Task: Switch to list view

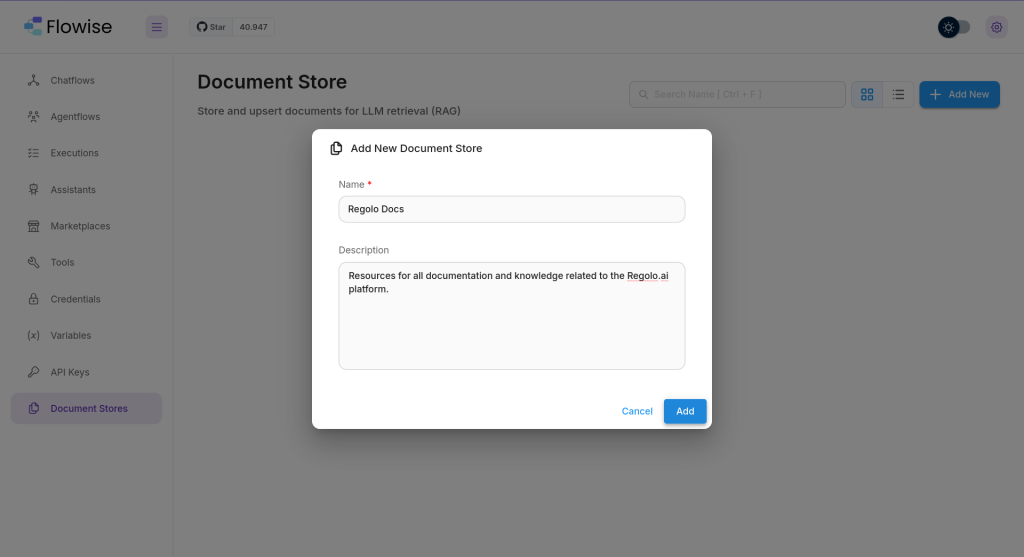Action: [898, 95]
